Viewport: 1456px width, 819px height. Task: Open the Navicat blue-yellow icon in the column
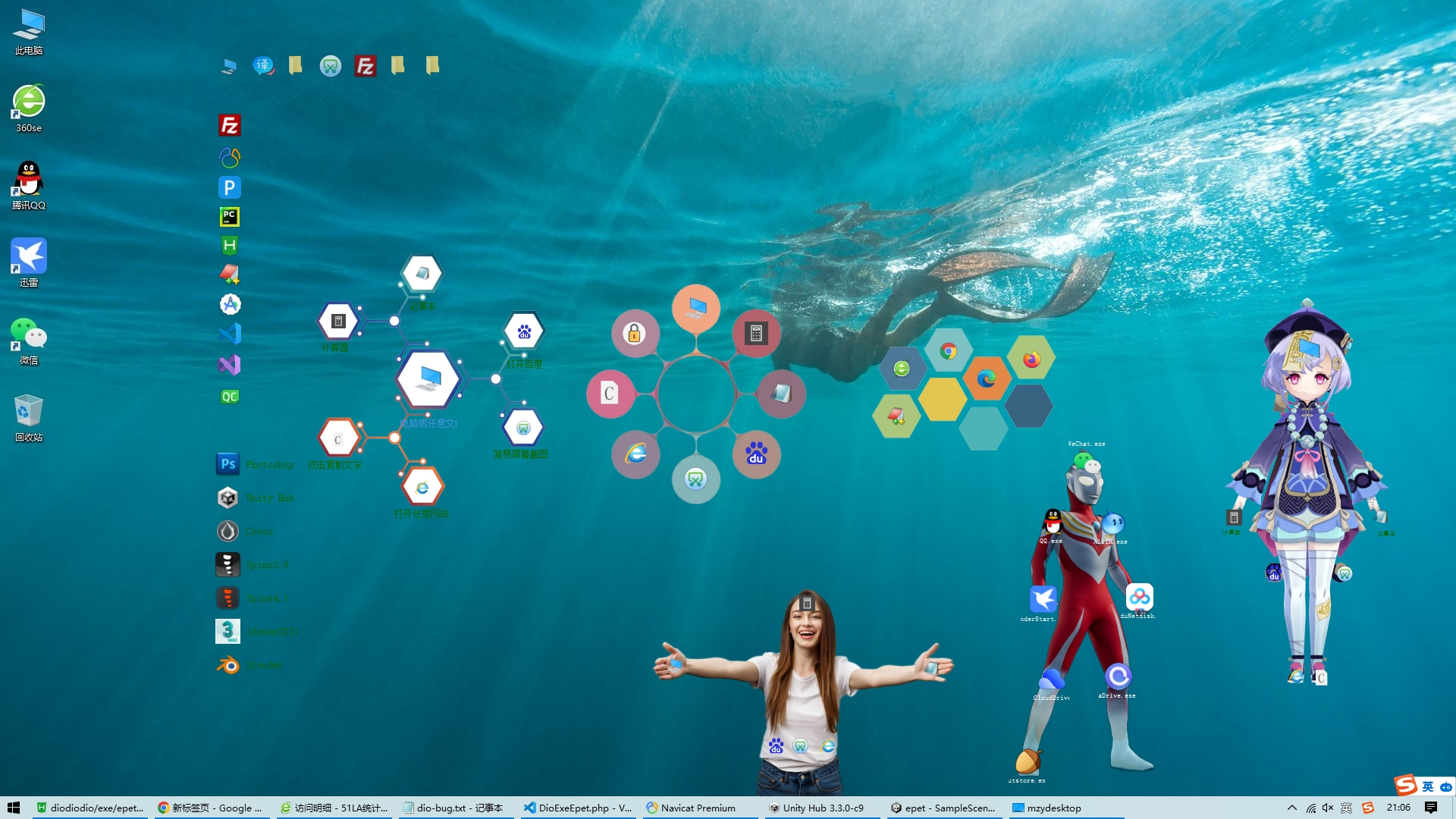coord(230,157)
